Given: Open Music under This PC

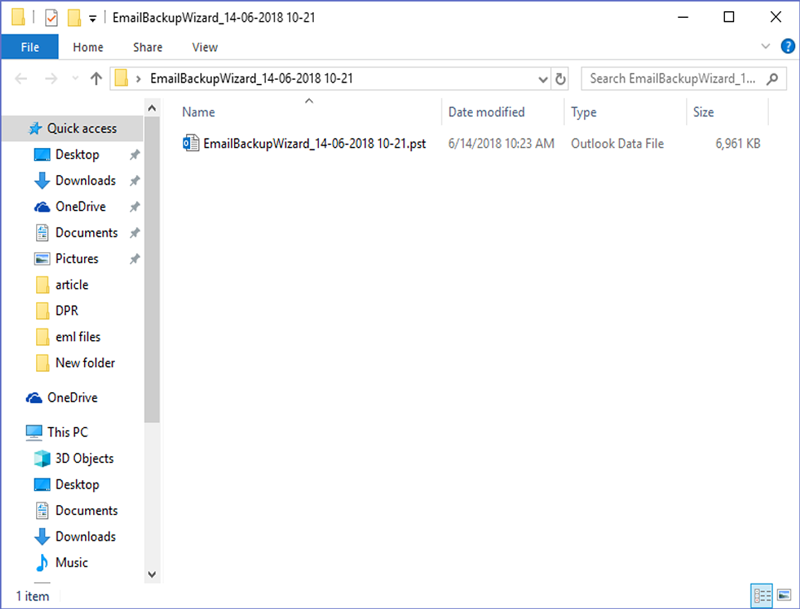Looking at the screenshot, I should pyautogui.click(x=71, y=562).
